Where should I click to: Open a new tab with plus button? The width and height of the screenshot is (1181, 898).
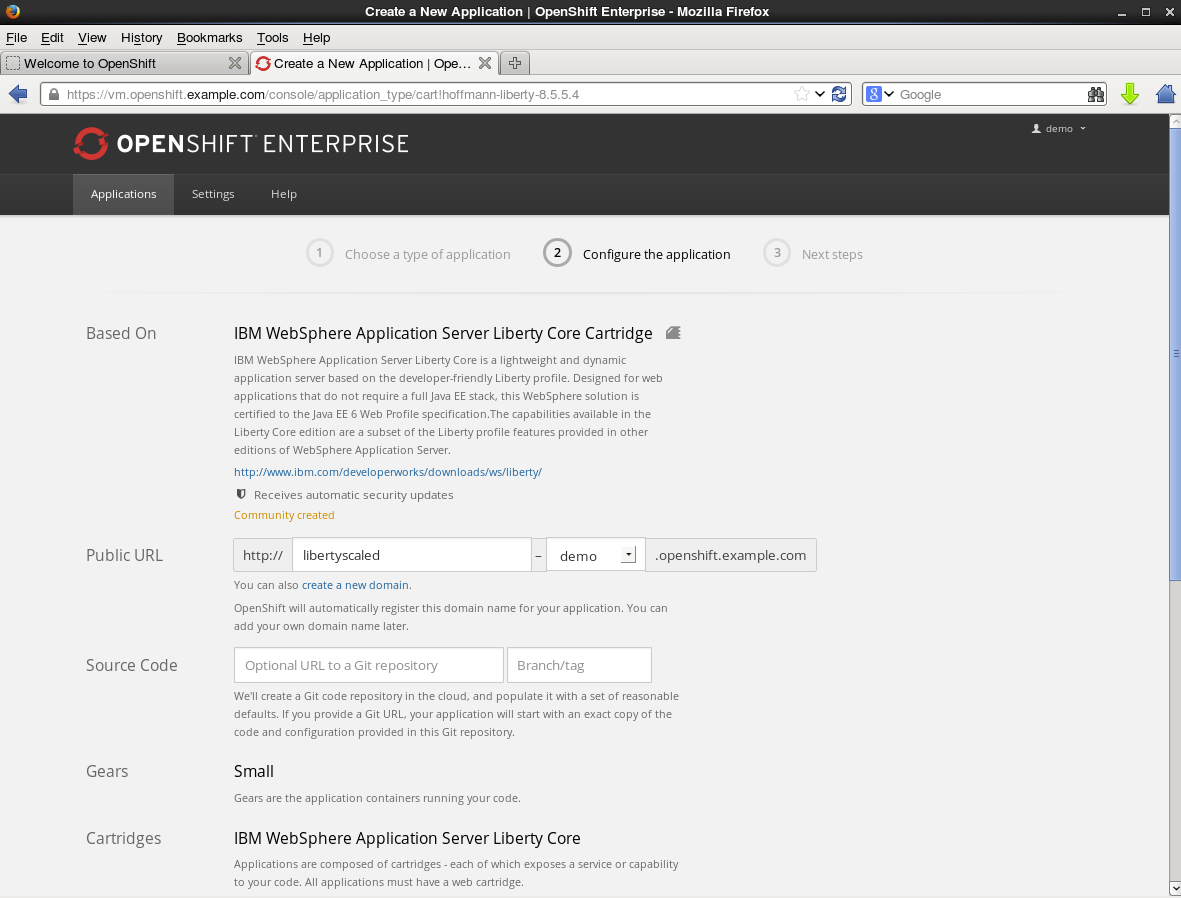coord(515,63)
